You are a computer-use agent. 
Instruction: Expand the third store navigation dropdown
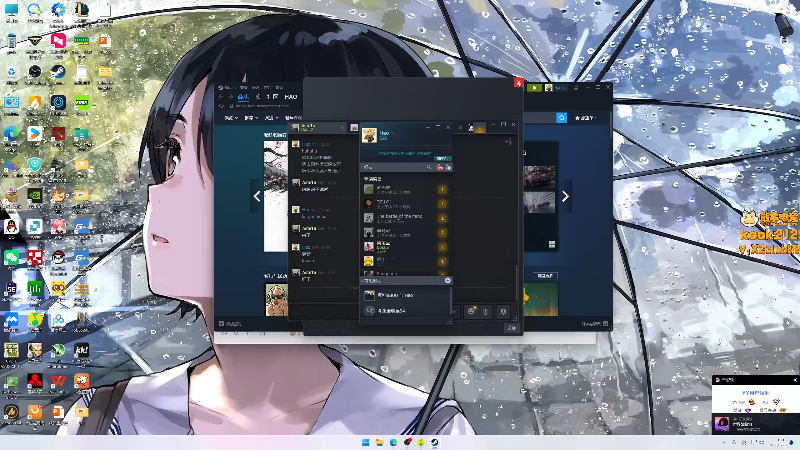pyautogui.click(x=271, y=118)
